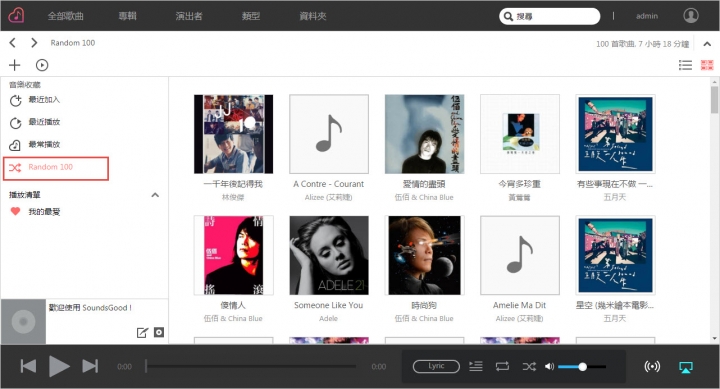This screenshot has width=720, height=389.
Task: Switch to the 類型 tab
Action: (x=251, y=16)
